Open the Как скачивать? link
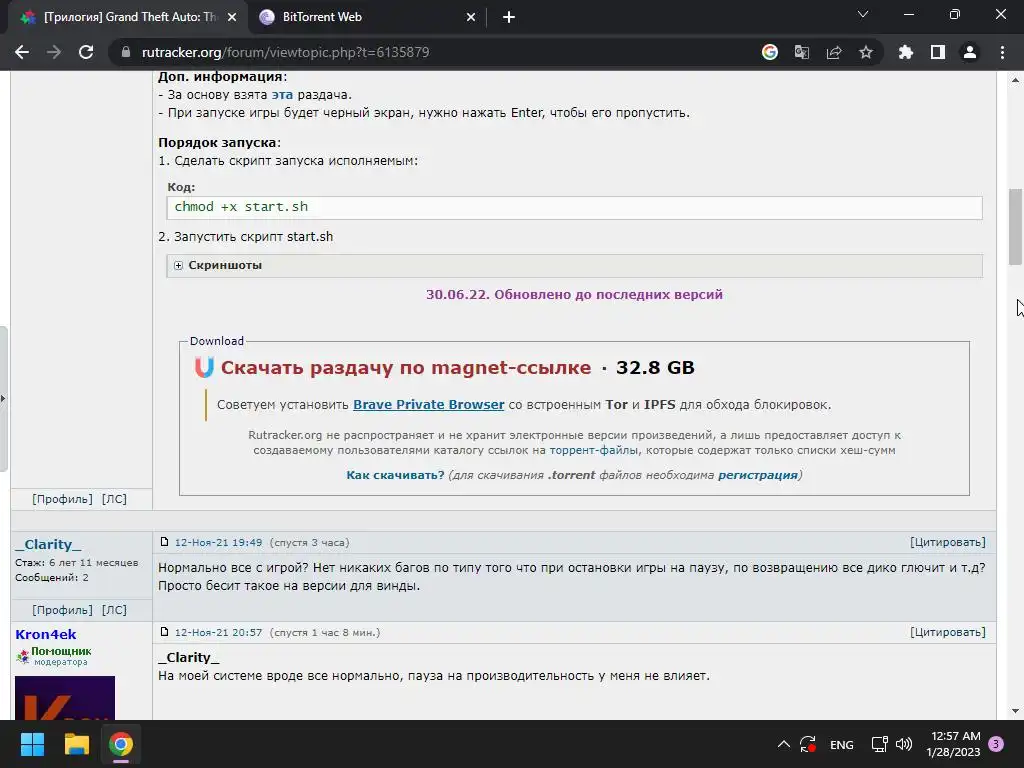Screen dimensions: 1024x768 pyautogui.click(x=395, y=475)
